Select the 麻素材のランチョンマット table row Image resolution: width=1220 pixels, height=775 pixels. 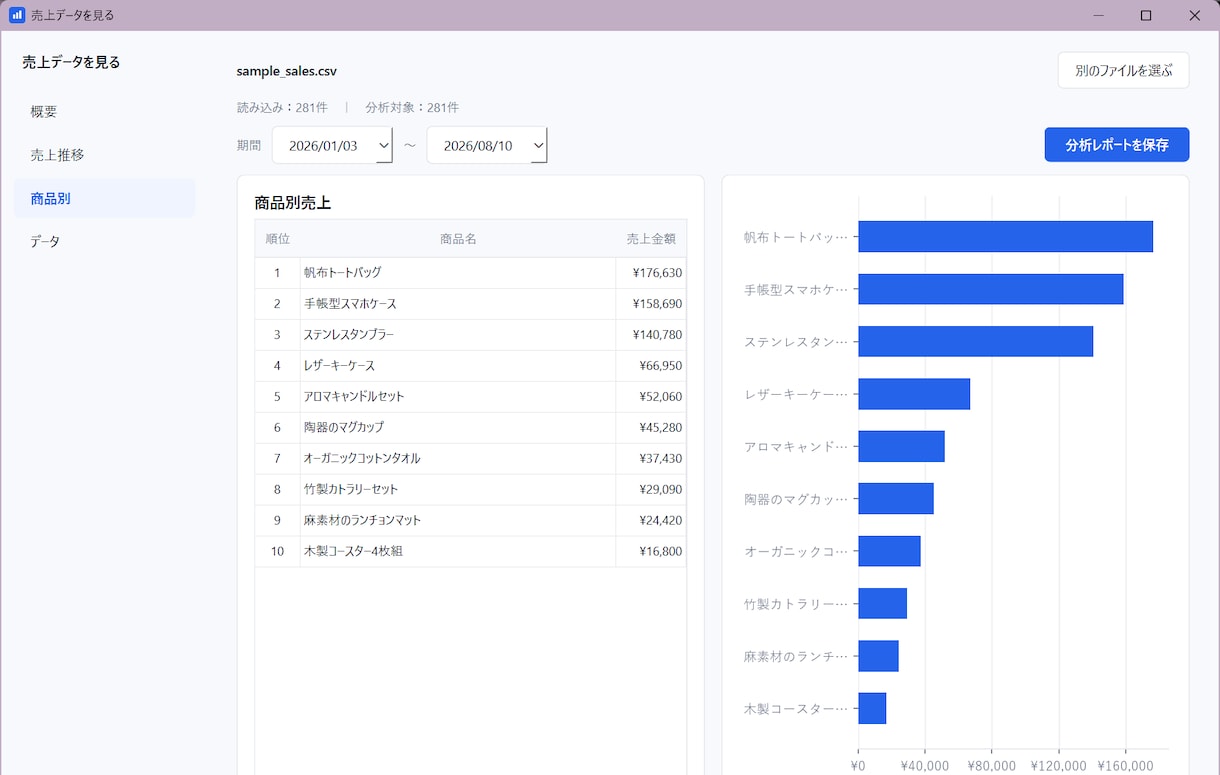[471, 521]
